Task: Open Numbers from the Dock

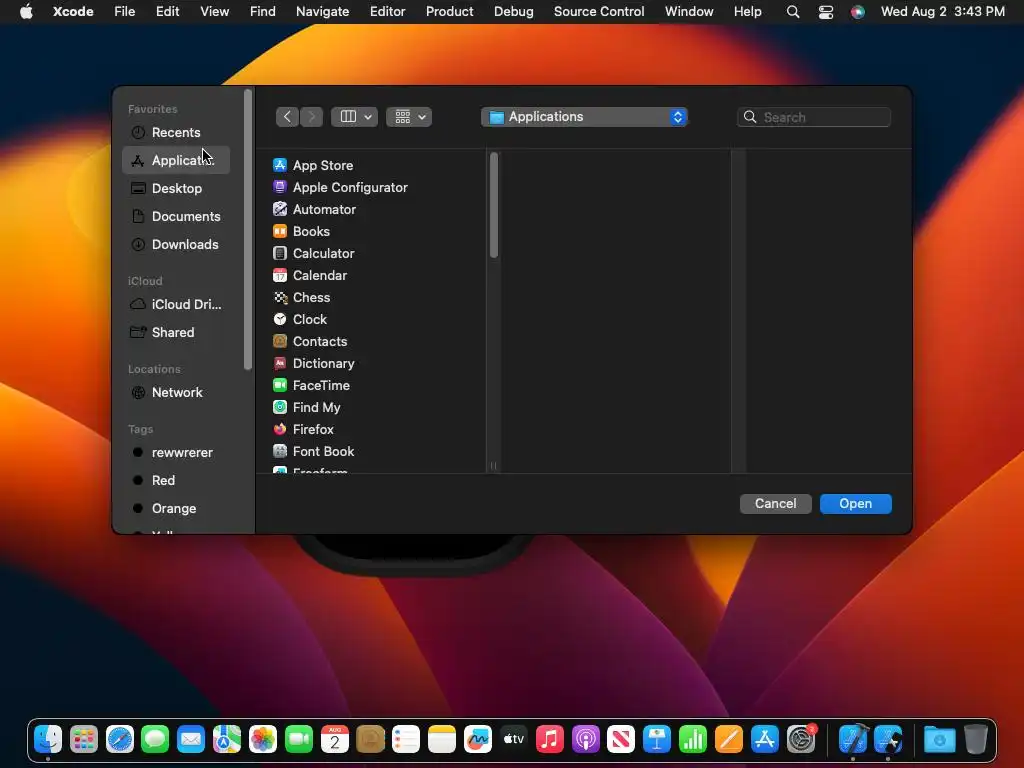Action: click(692, 739)
